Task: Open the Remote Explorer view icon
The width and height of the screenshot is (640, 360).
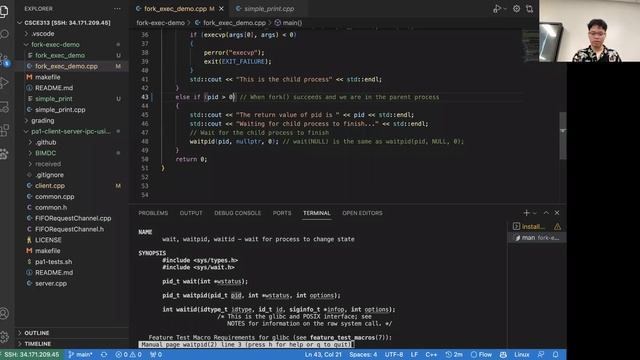Action: coord(4,107)
